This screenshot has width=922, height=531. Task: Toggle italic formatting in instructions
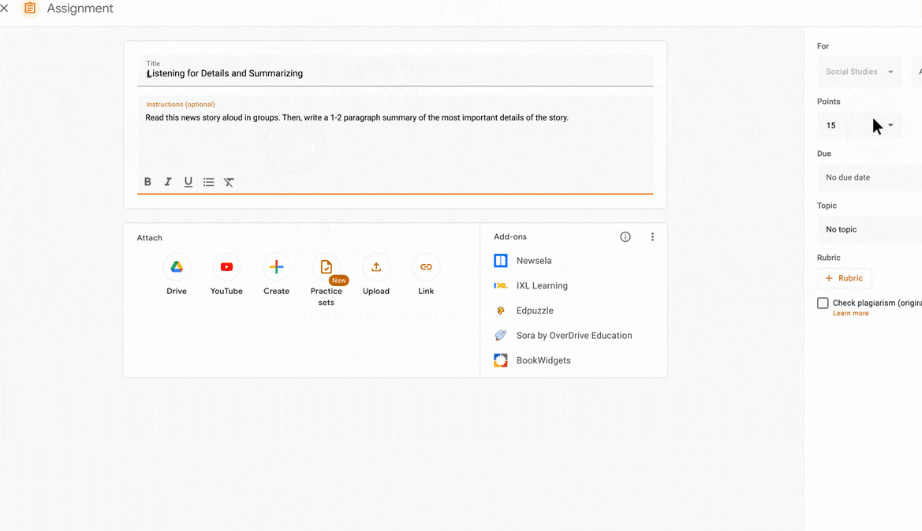coord(168,182)
